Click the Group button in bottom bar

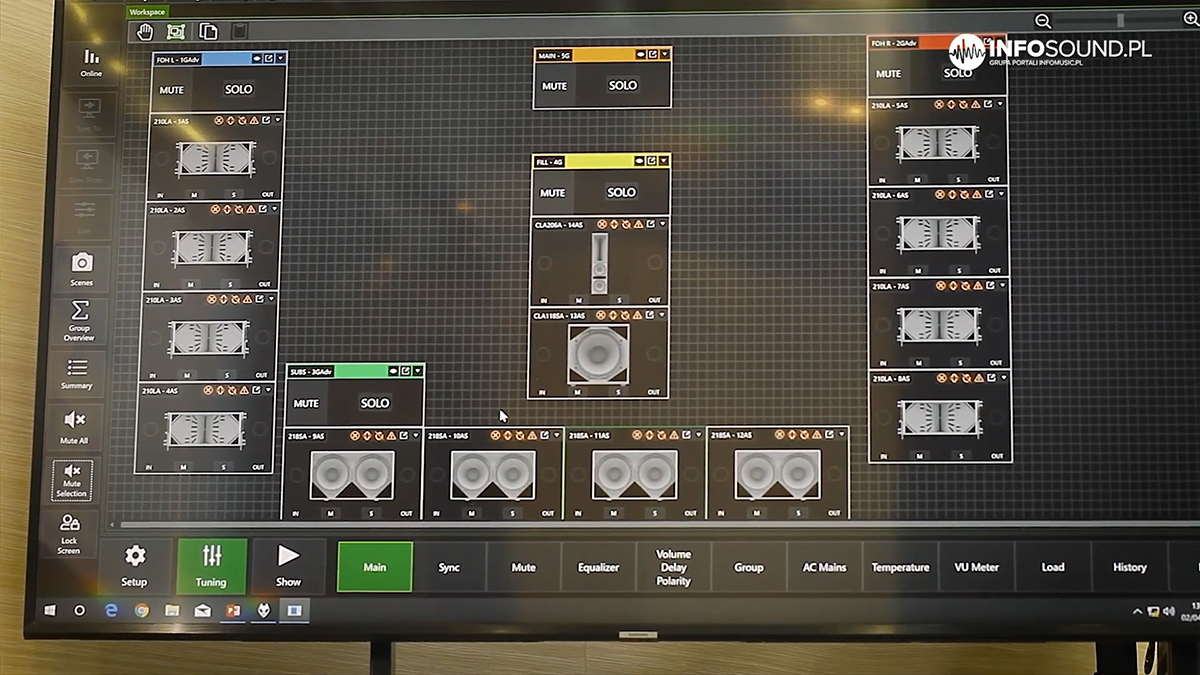click(x=749, y=567)
